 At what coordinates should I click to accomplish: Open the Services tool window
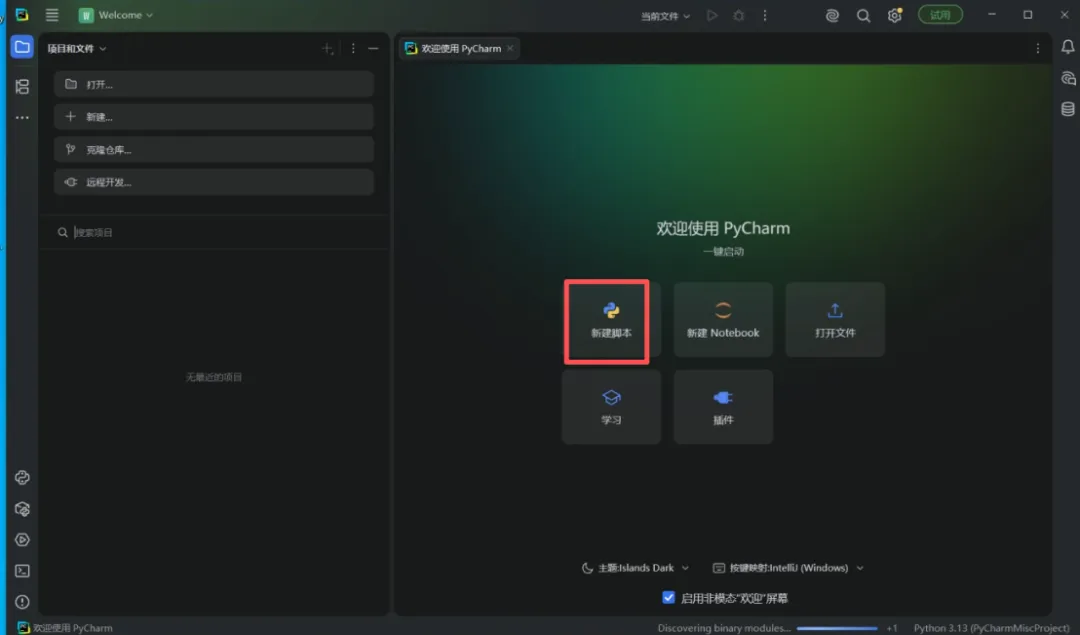(x=22, y=540)
